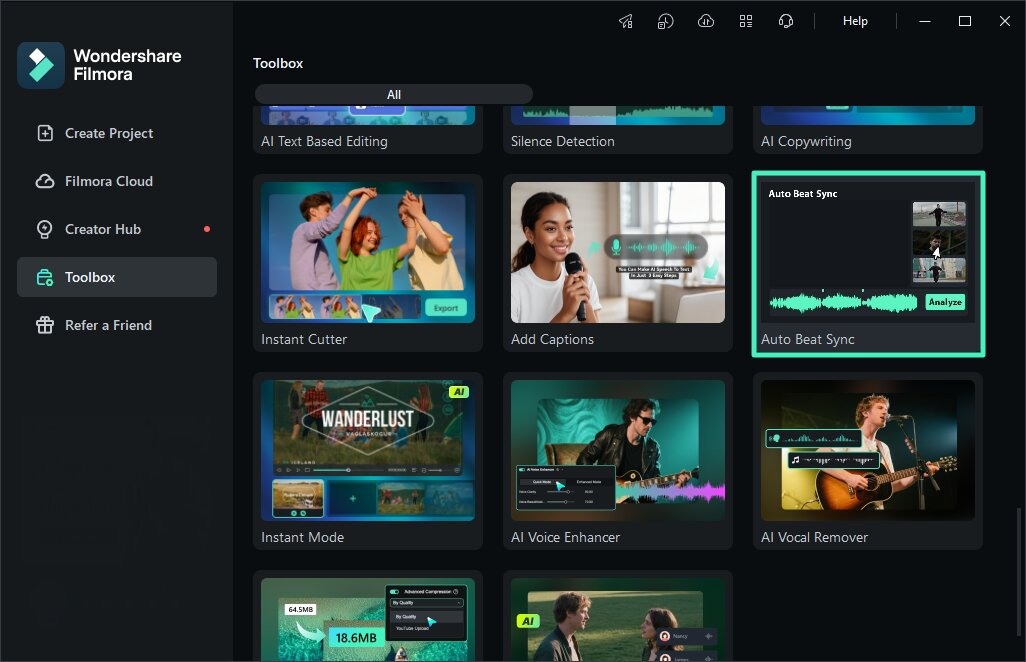1026x662 pixels.
Task: Click the Analyze button in Auto Beat Sync
Action: 945,302
